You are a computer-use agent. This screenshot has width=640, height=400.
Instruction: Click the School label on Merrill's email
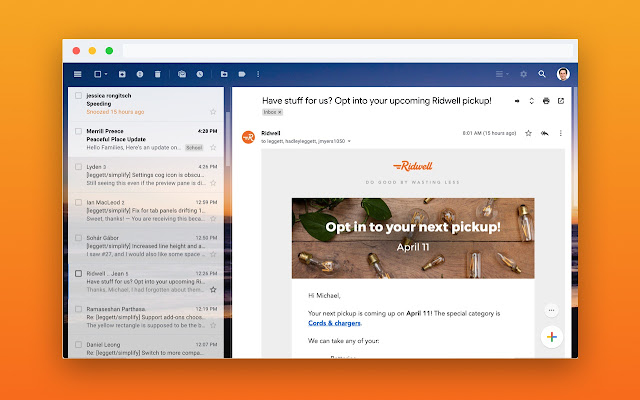(x=194, y=148)
